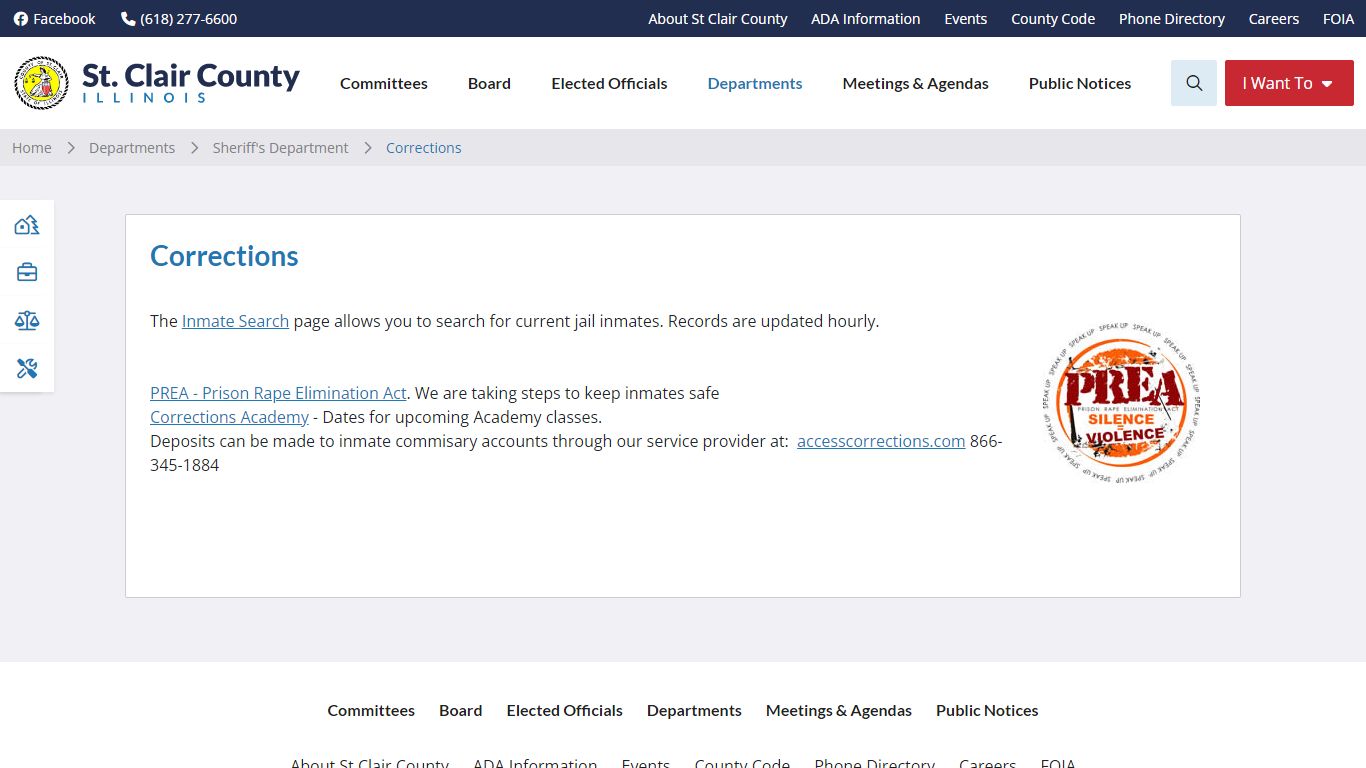The image size is (1366, 768).
Task: Go to Home breadcrumb
Action: (x=32, y=147)
